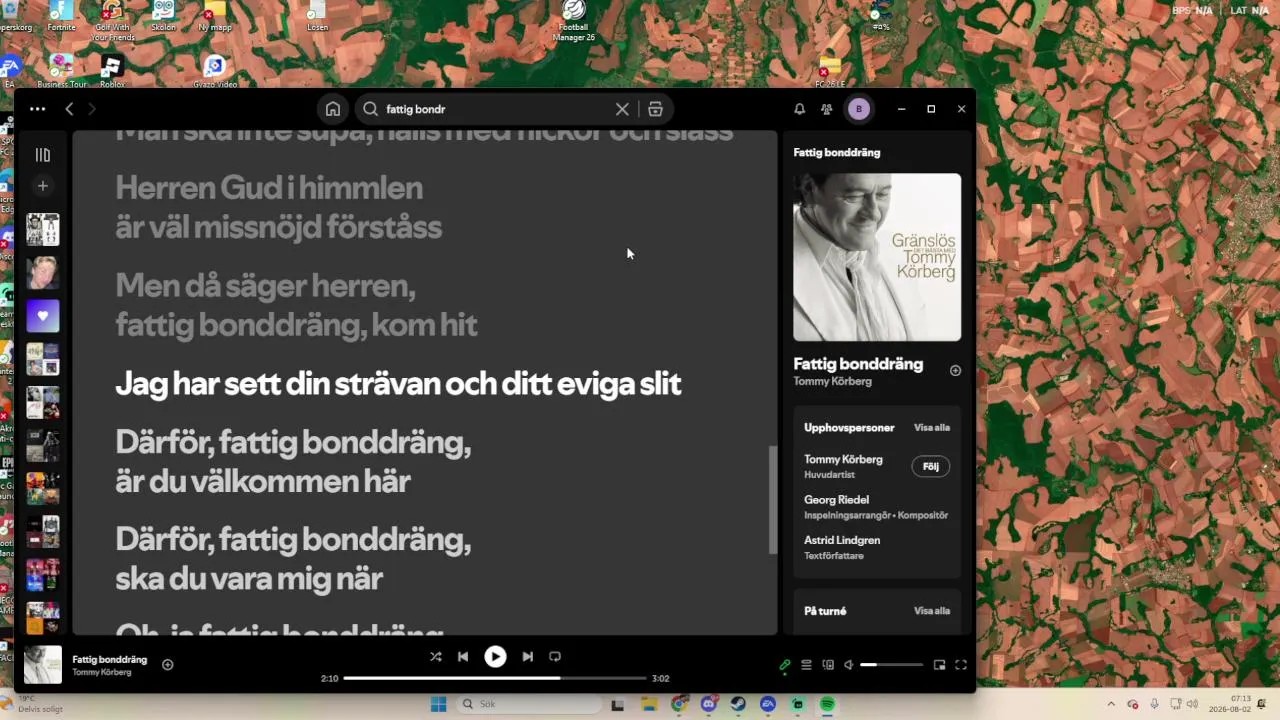Screen dimensions: 1280x720
Task: Select the Golf With Your Friends desktop shortcut
Action: (112, 20)
